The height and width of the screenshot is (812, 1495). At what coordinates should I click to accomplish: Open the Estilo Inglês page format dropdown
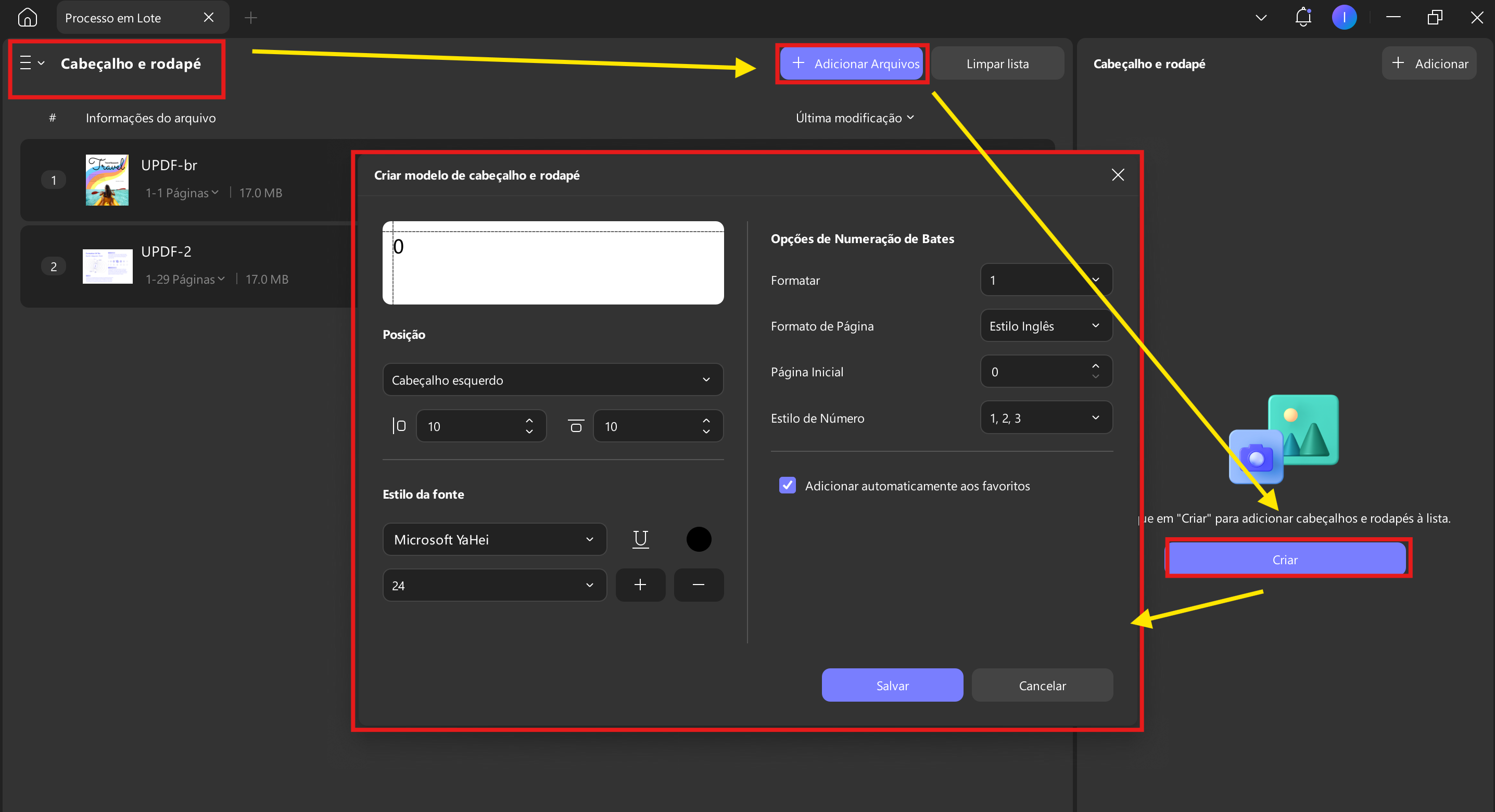coord(1046,326)
